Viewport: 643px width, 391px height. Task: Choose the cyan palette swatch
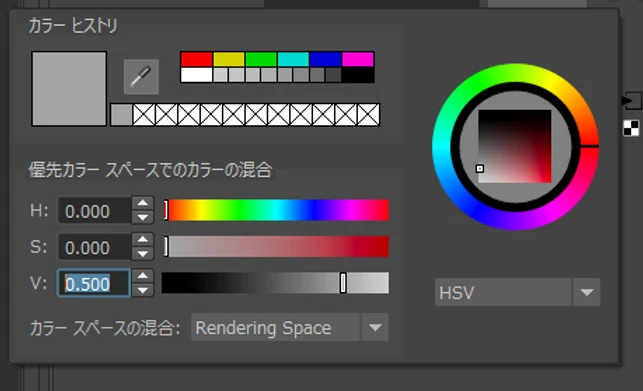[293, 59]
